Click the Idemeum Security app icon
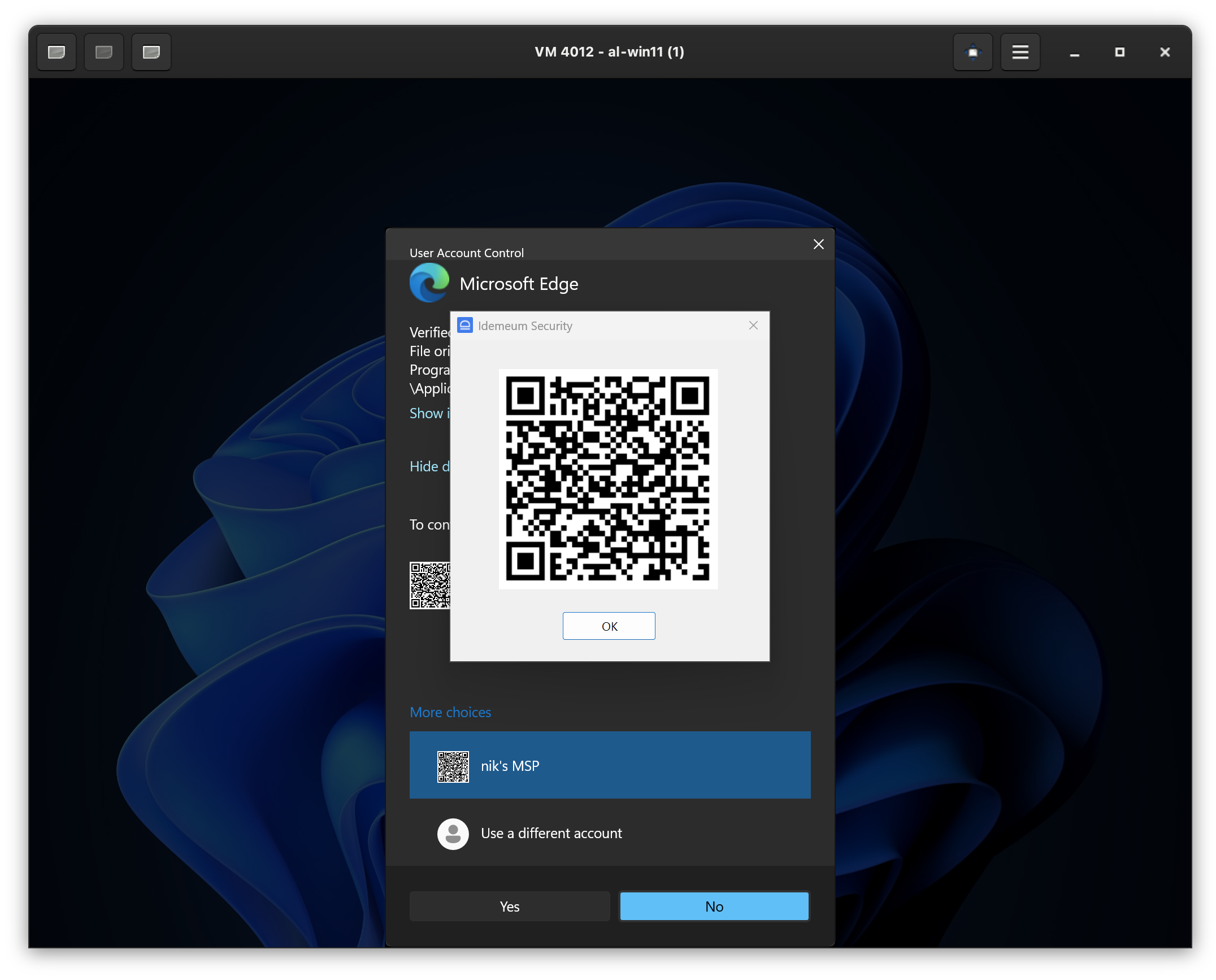 (465, 326)
